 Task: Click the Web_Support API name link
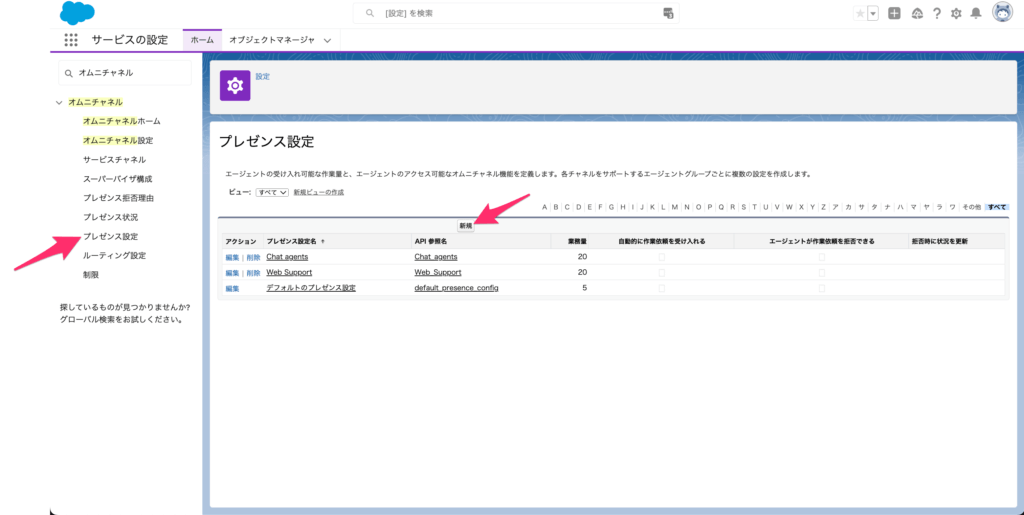(438, 272)
